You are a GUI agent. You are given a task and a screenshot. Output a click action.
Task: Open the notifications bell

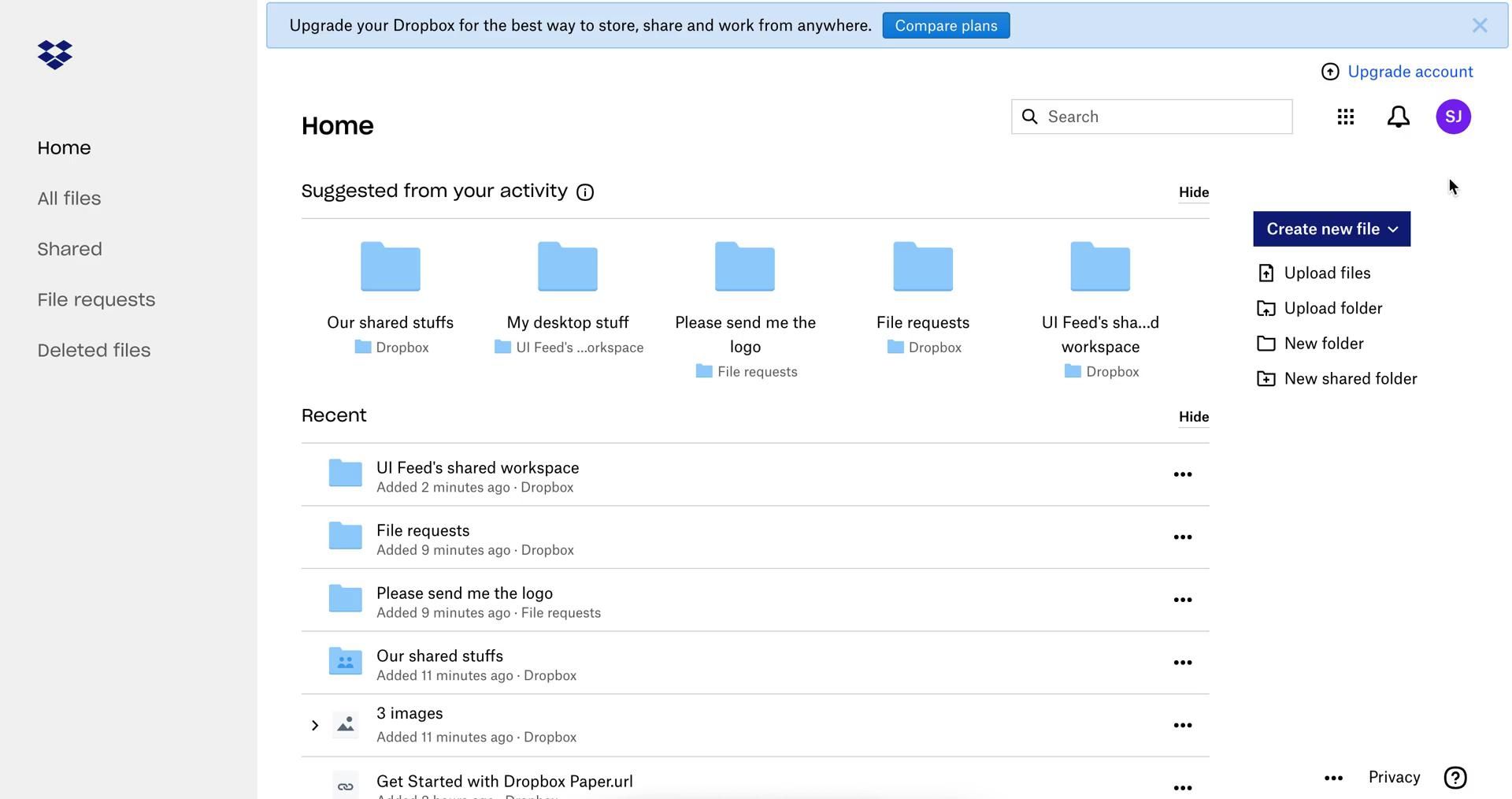tap(1398, 117)
